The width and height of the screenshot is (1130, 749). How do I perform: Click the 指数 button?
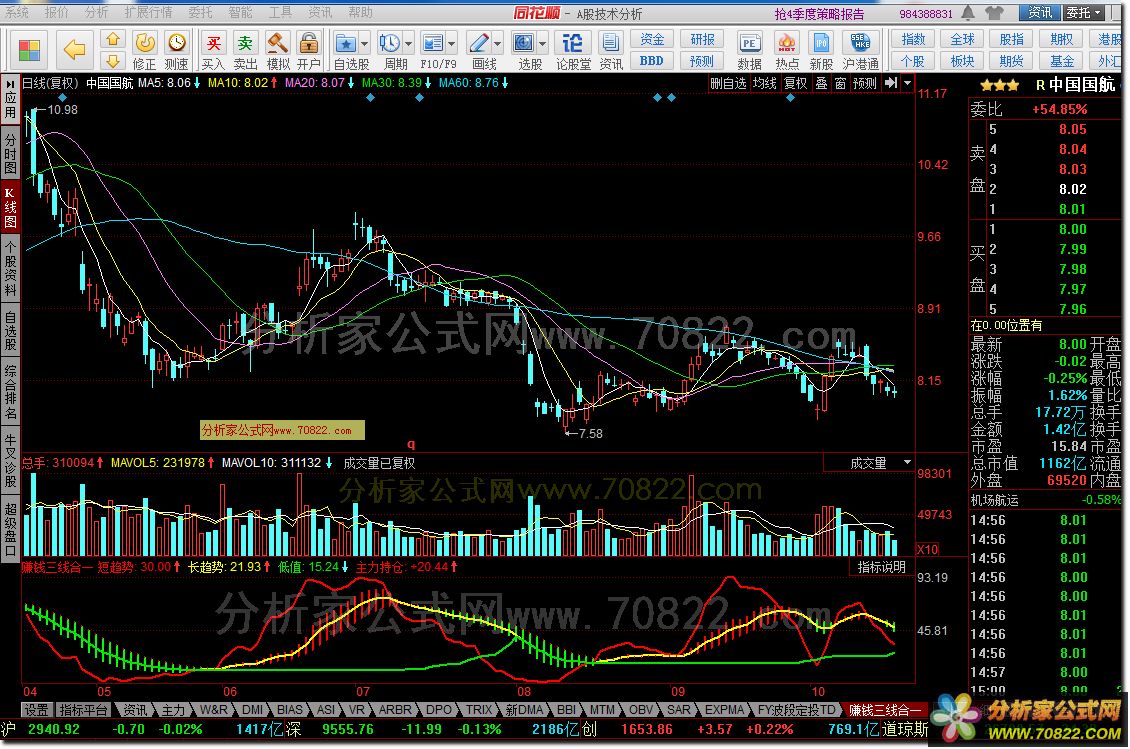point(913,40)
